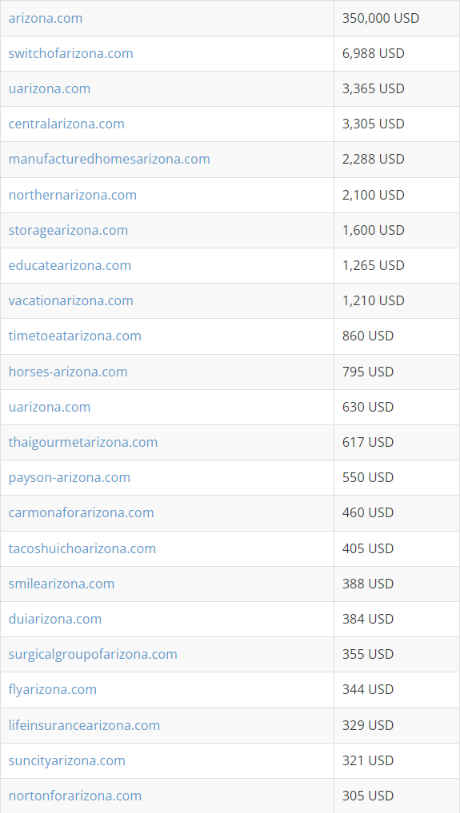The height and width of the screenshot is (813, 460).
Task: Click the uarizona.com link priced 3,365 USD
Action: tap(49, 89)
